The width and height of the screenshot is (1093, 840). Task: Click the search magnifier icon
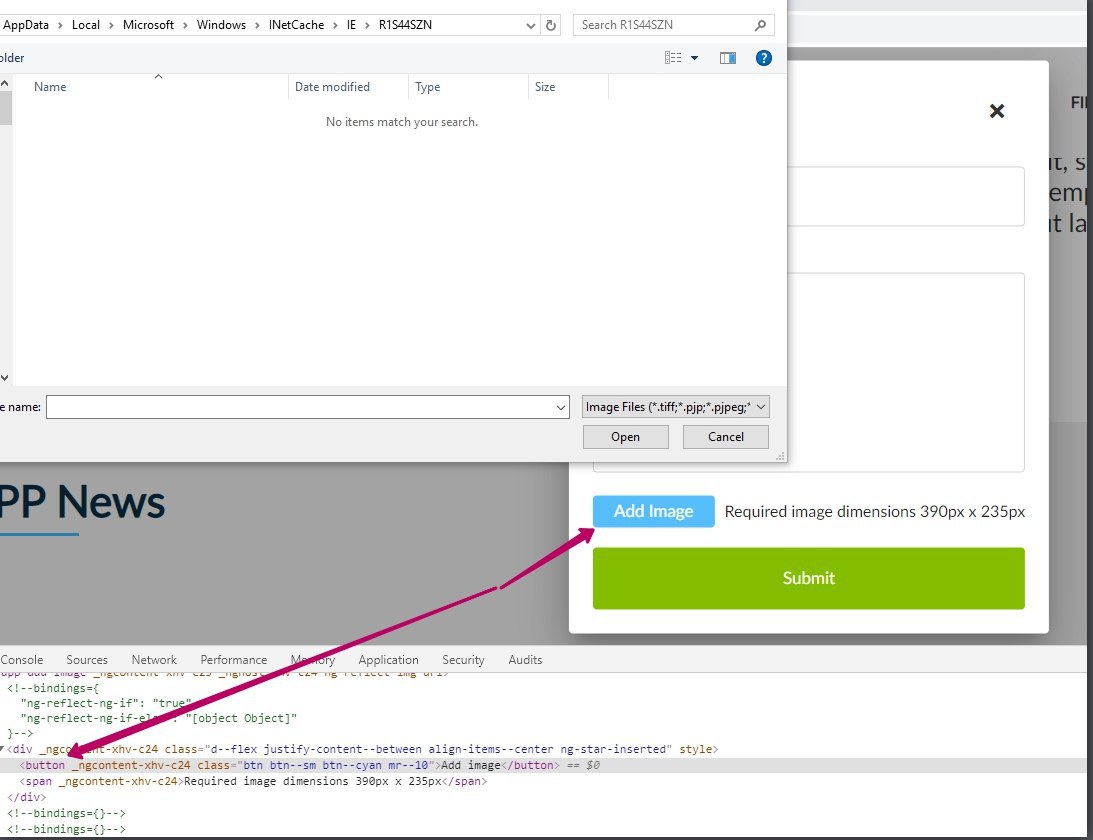tap(760, 26)
